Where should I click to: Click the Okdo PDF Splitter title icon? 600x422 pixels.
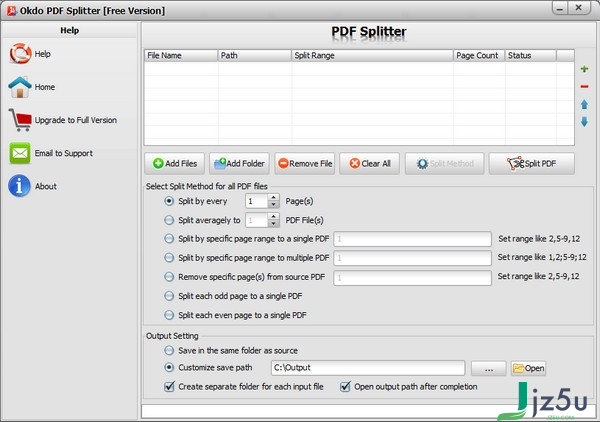(x=11, y=11)
